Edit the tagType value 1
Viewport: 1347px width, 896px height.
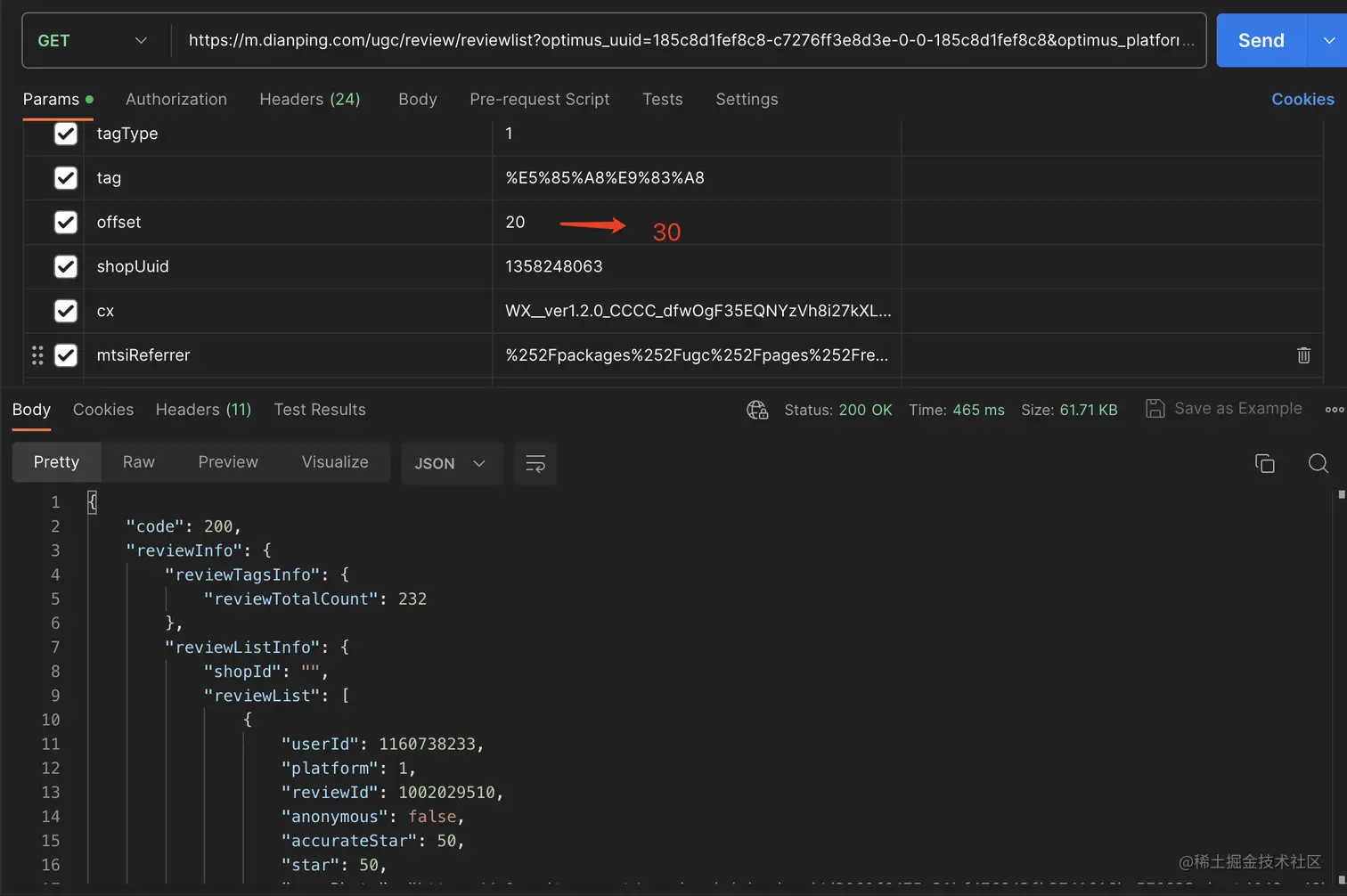pos(509,134)
